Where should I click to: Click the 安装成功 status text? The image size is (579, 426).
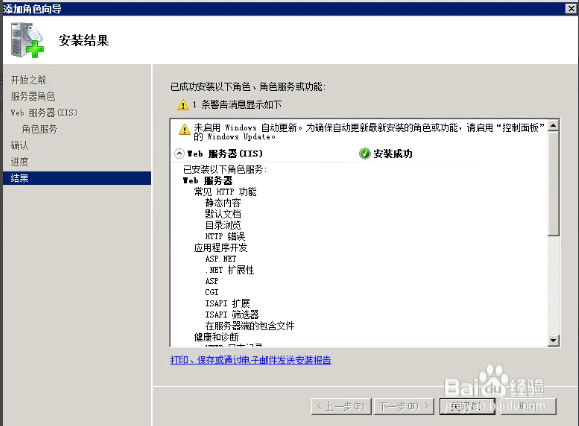point(393,154)
